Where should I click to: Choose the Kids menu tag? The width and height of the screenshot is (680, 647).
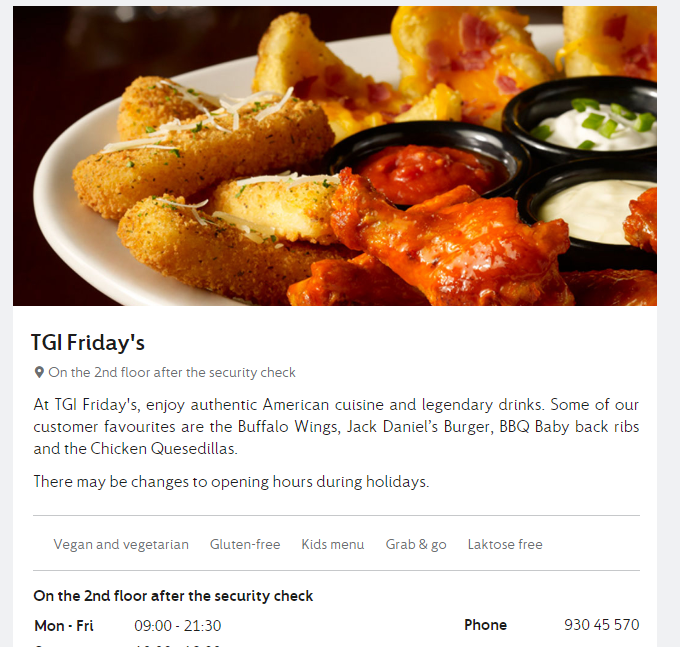click(333, 544)
